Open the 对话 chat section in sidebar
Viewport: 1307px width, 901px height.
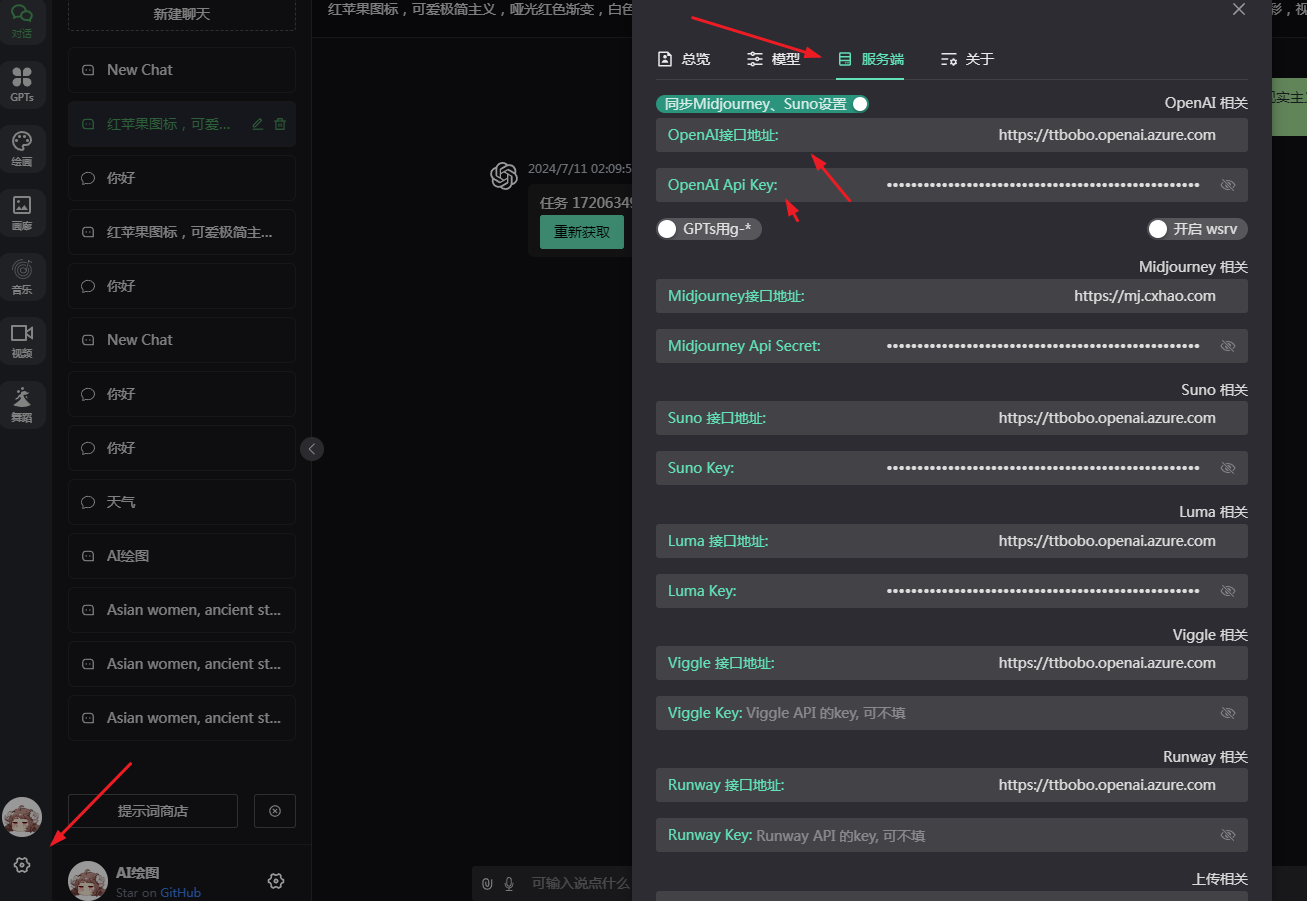click(x=22, y=21)
